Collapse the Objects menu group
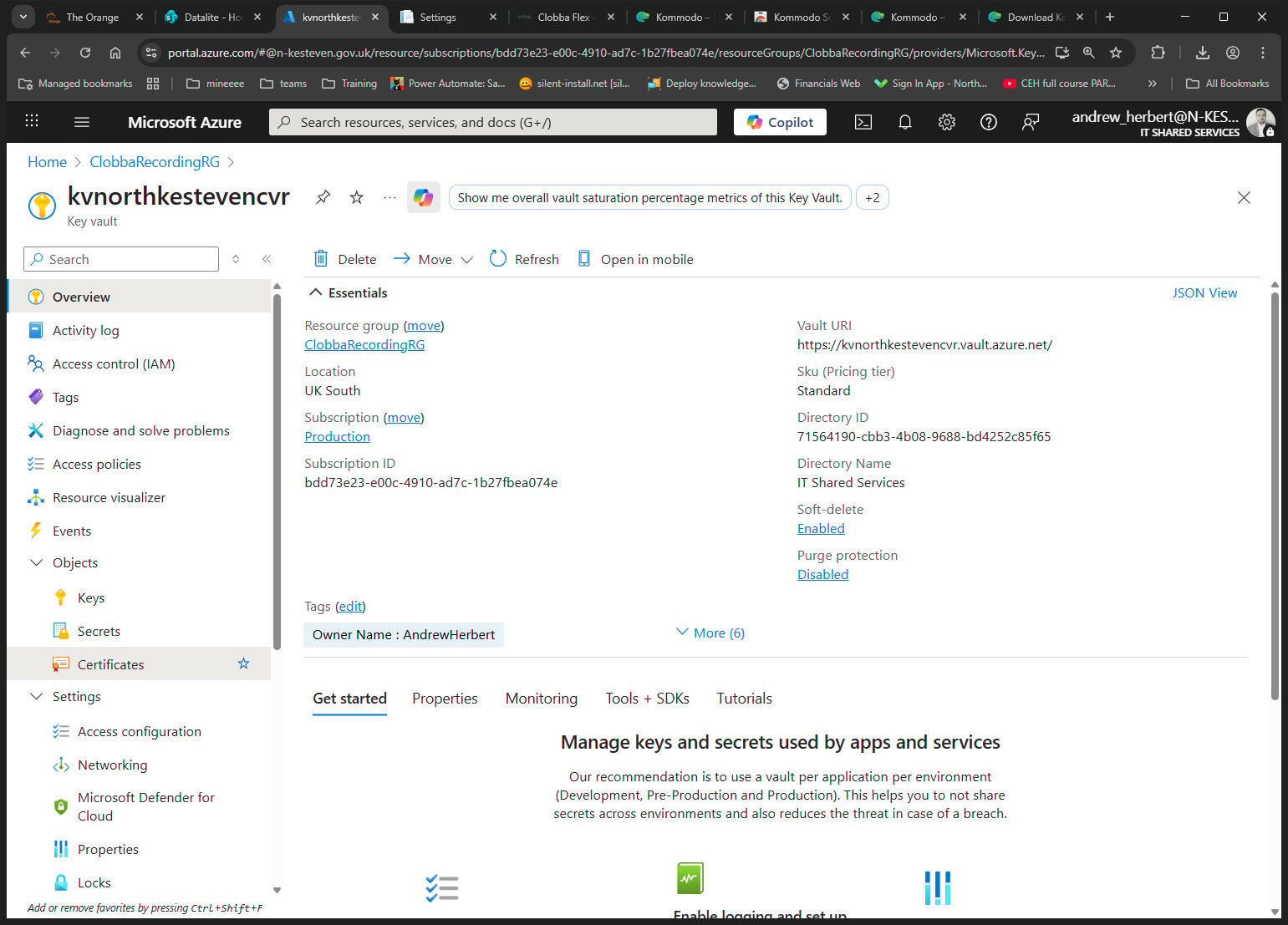Viewport: 1288px width, 925px height. point(36,562)
